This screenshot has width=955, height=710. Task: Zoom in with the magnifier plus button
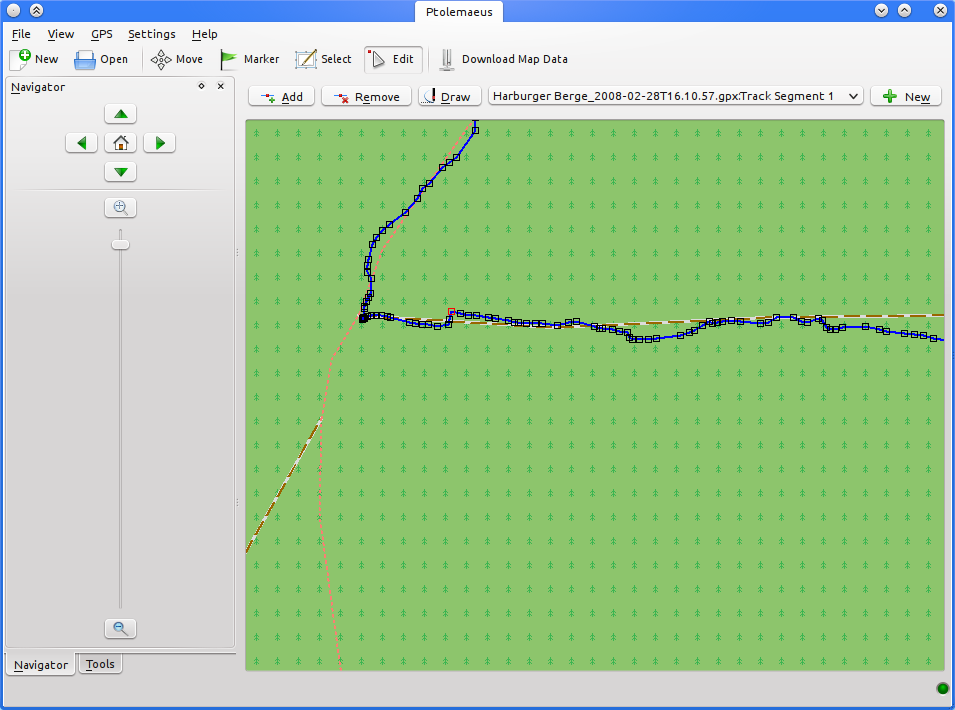pyautogui.click(x=121, y=208)
